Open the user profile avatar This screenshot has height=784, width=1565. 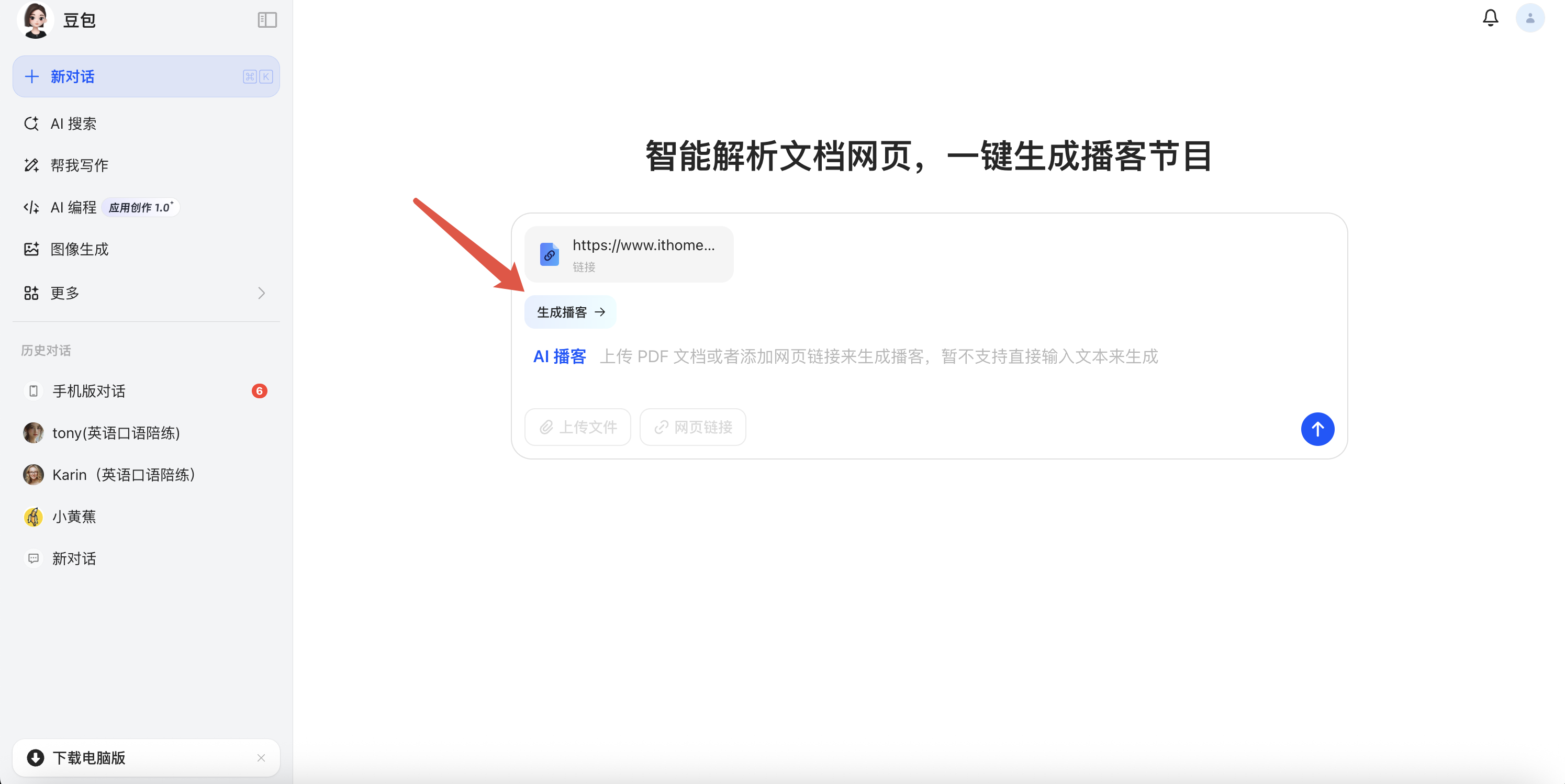[1530, 18]
